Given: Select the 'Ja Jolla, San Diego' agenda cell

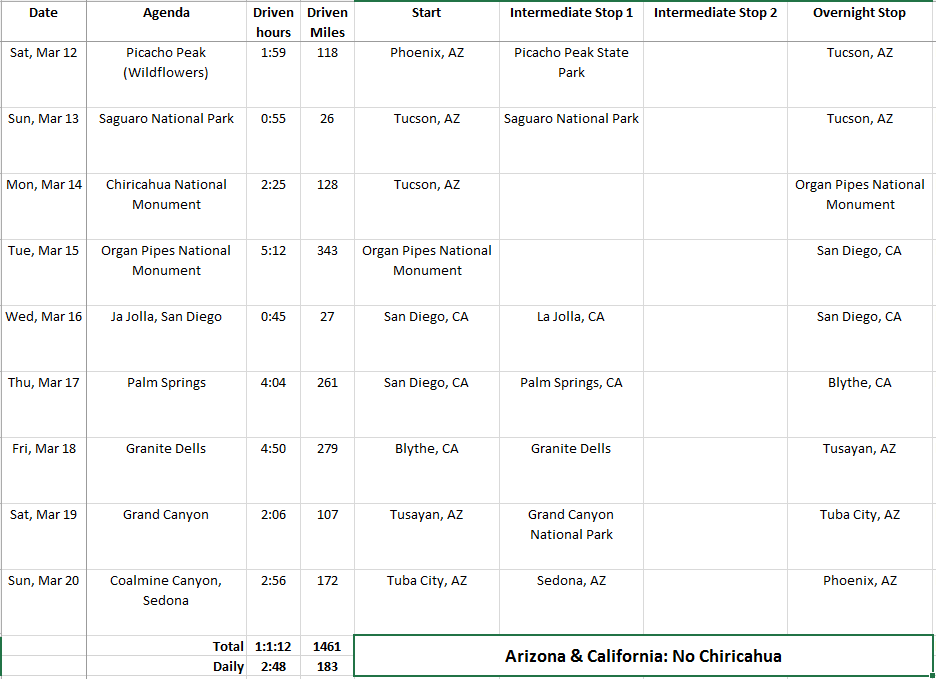Looking at the screenshot, I should tap(166, 317).
